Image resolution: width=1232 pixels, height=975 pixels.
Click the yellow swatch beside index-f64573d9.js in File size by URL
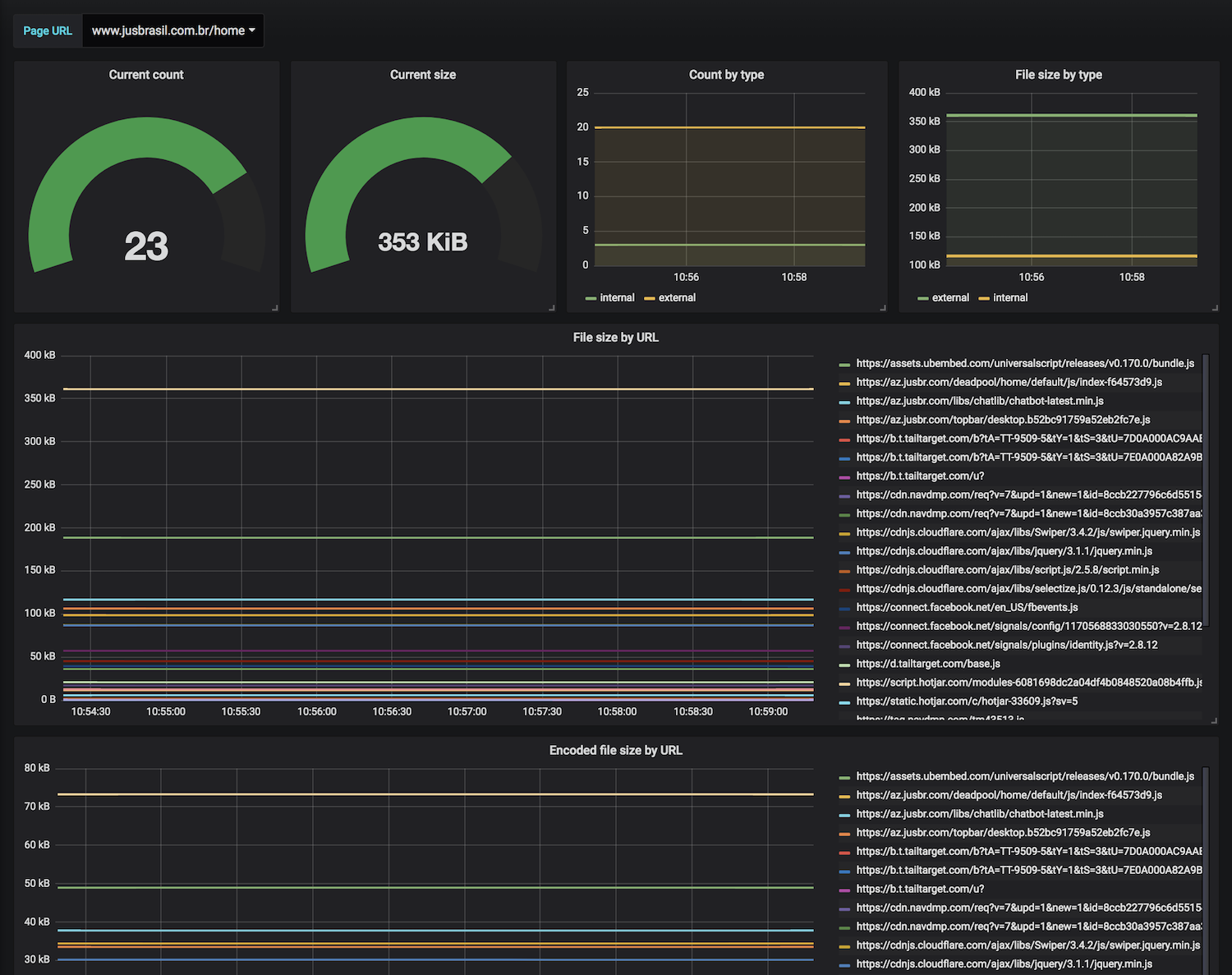(844, 384)
